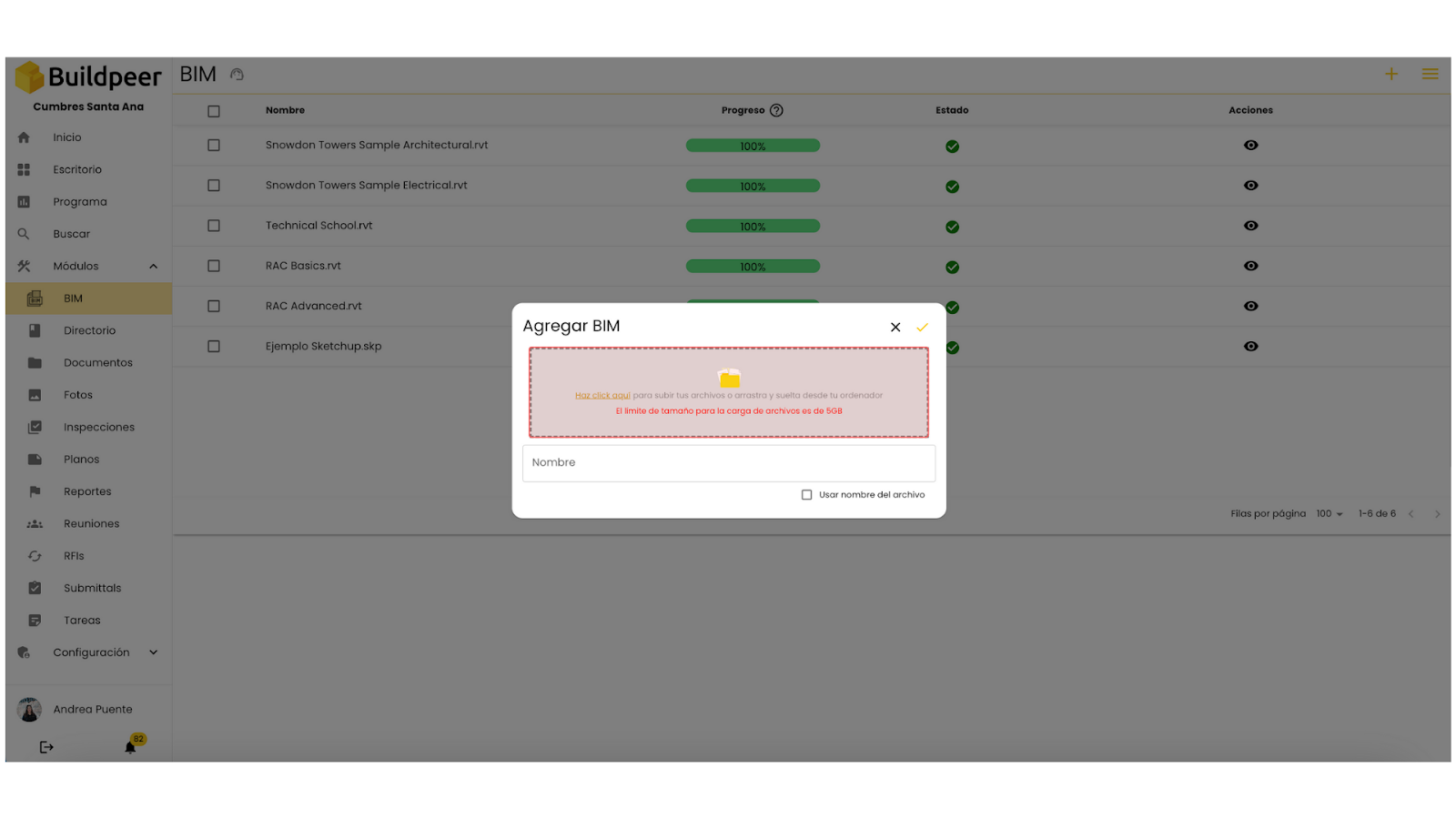This screenshot has height=819, width=1456.
Task: Click the Inspecciones icon in the sidebar
Action: (35, 427)
